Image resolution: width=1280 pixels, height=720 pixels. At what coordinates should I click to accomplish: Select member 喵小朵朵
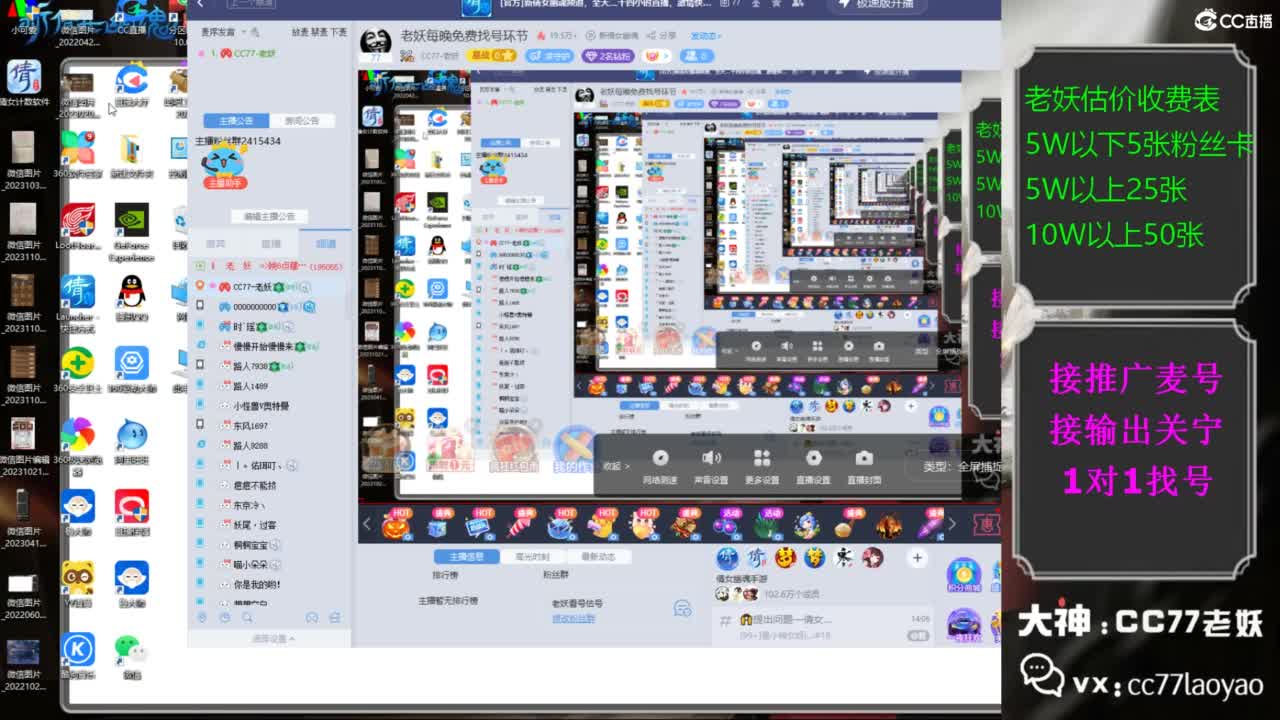pos(270,564)
